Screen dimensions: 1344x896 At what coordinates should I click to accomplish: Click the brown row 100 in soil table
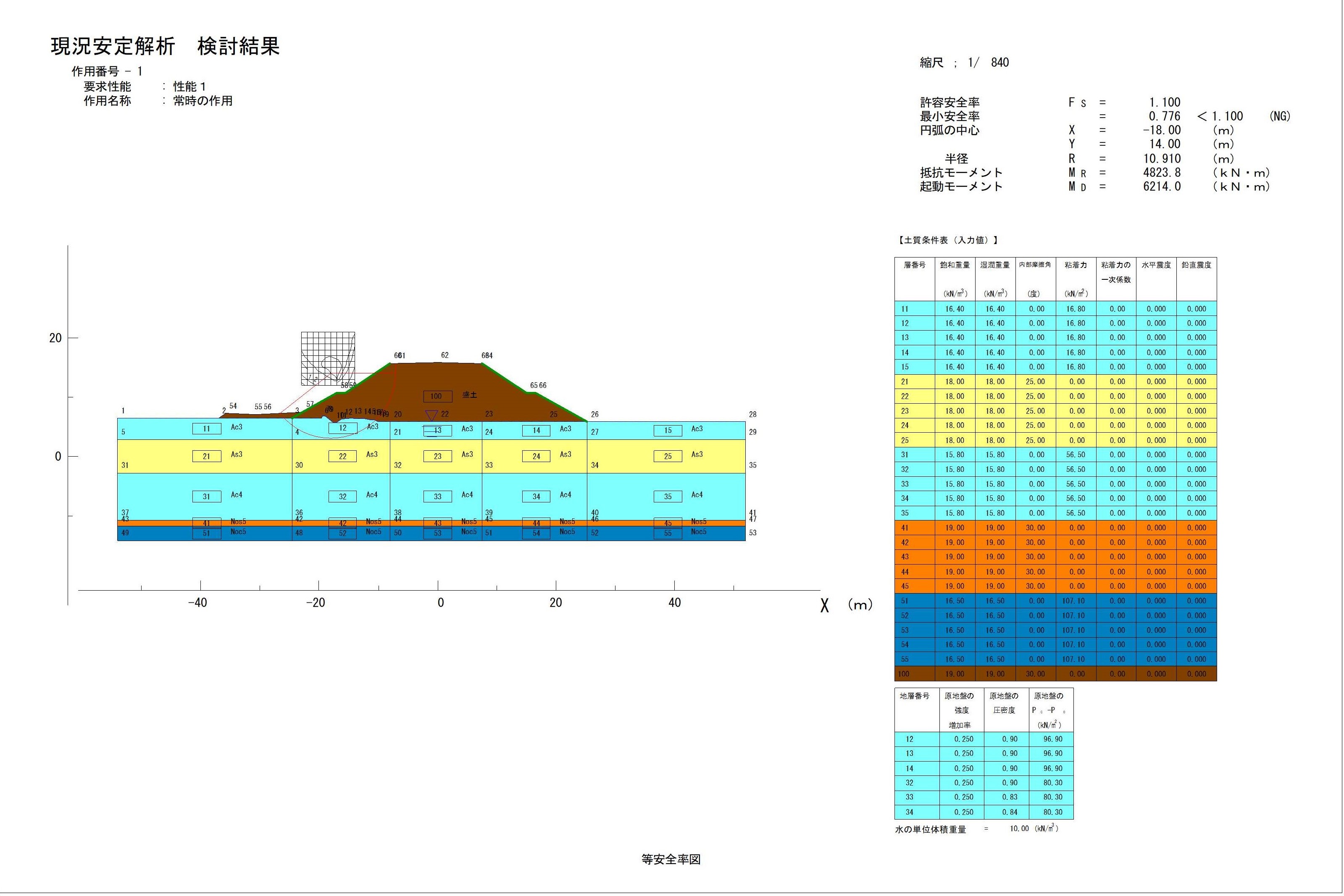1055,674
